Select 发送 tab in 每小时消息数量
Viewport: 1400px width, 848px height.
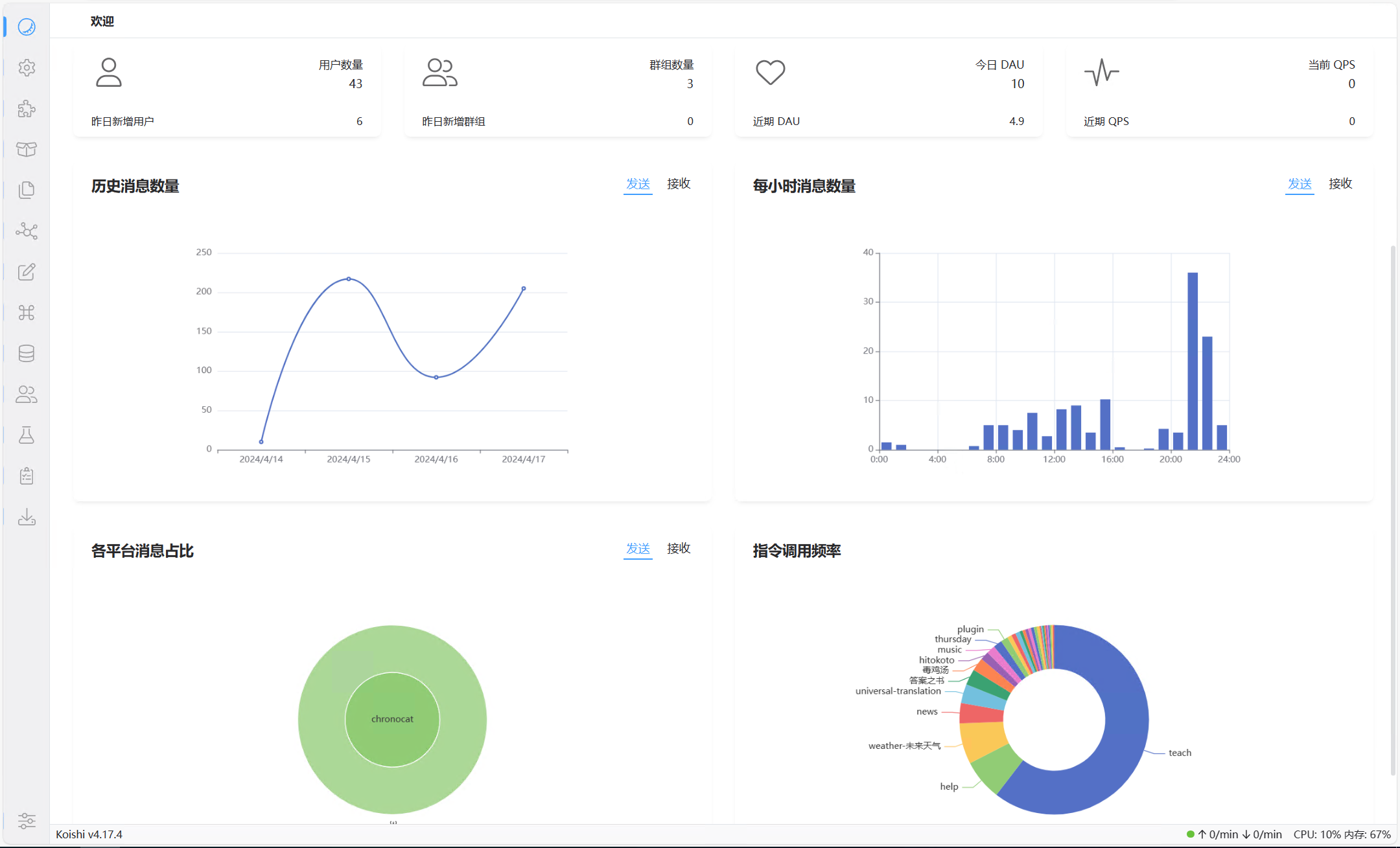1300,184
